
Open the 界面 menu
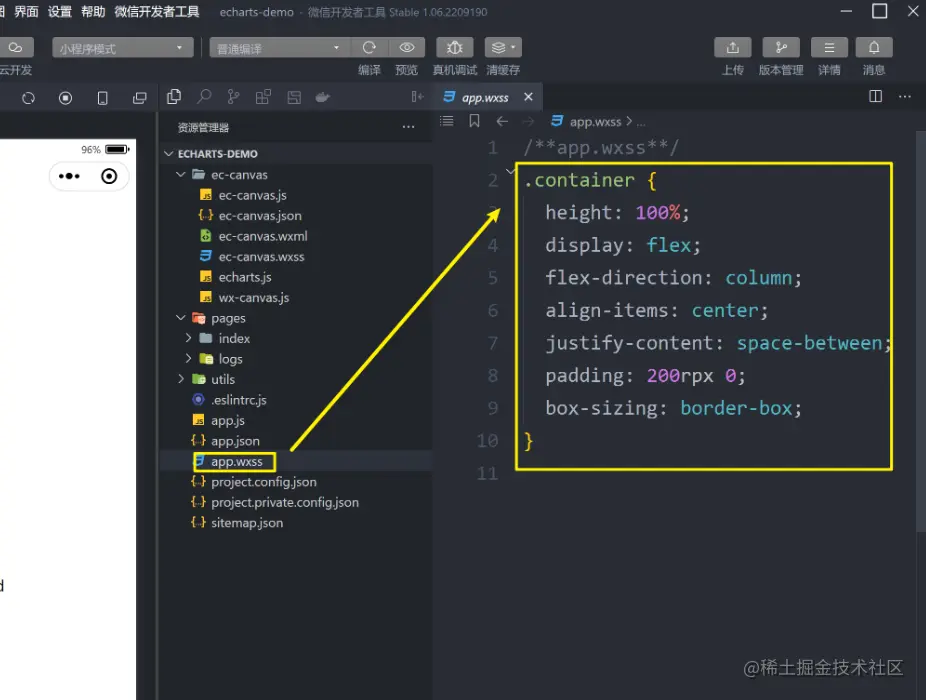coord(26,12)
